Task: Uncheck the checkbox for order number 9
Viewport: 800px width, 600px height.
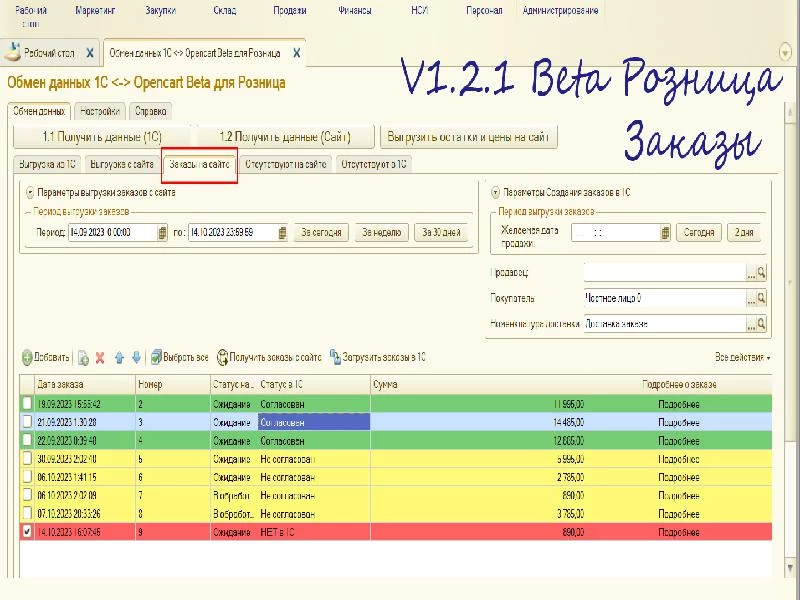Action: click(27, 533)
